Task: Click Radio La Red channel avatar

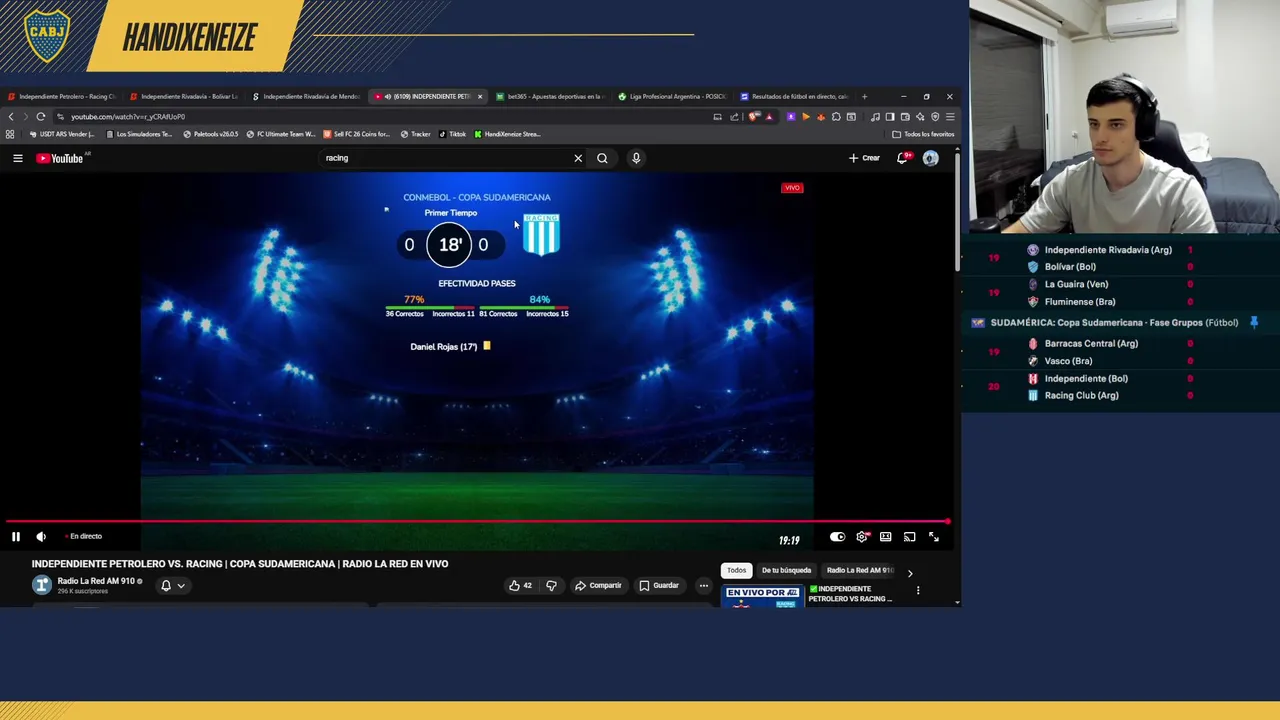Action: [42, 585]
